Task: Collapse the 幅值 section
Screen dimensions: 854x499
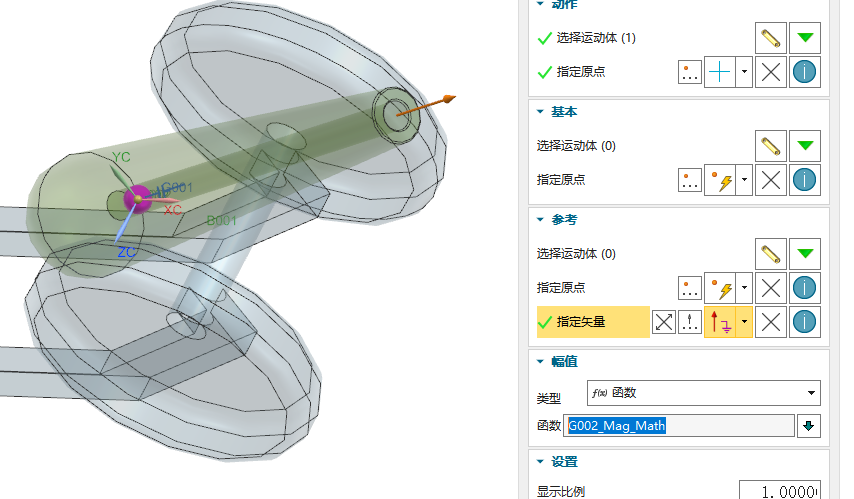Action: [x=541, y=362]
